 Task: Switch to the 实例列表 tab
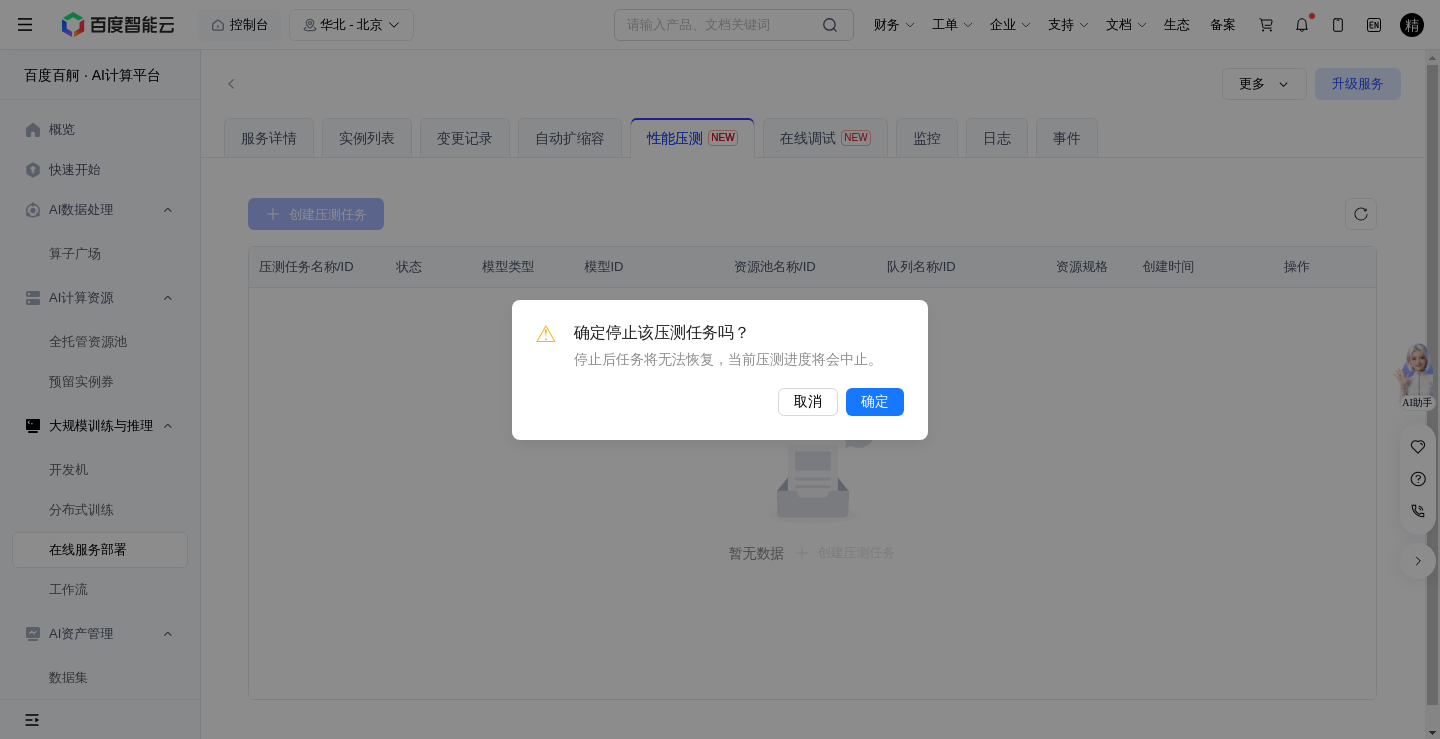367,138
